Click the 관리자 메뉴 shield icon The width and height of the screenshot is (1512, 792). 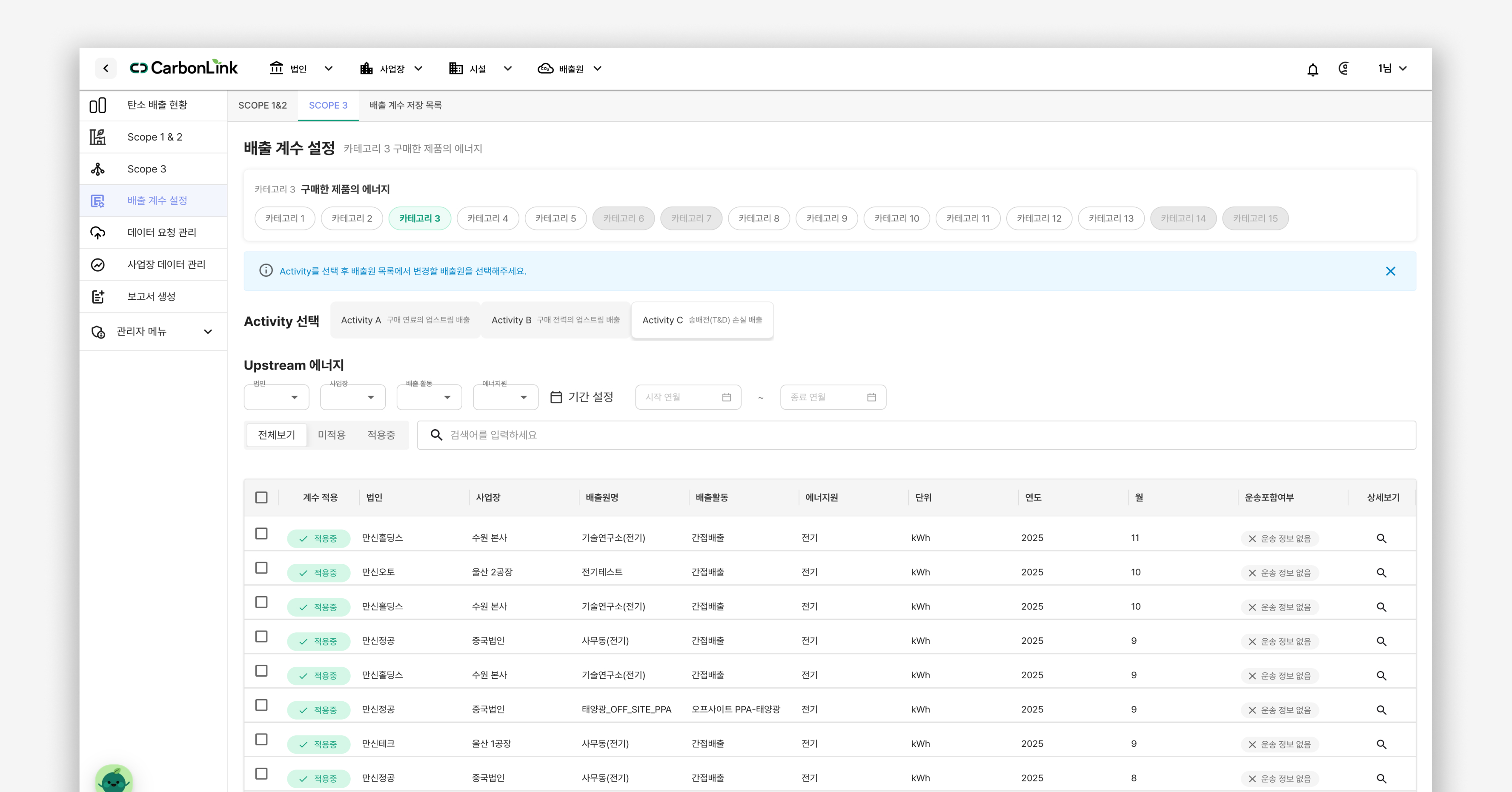[x=98, y=332]
